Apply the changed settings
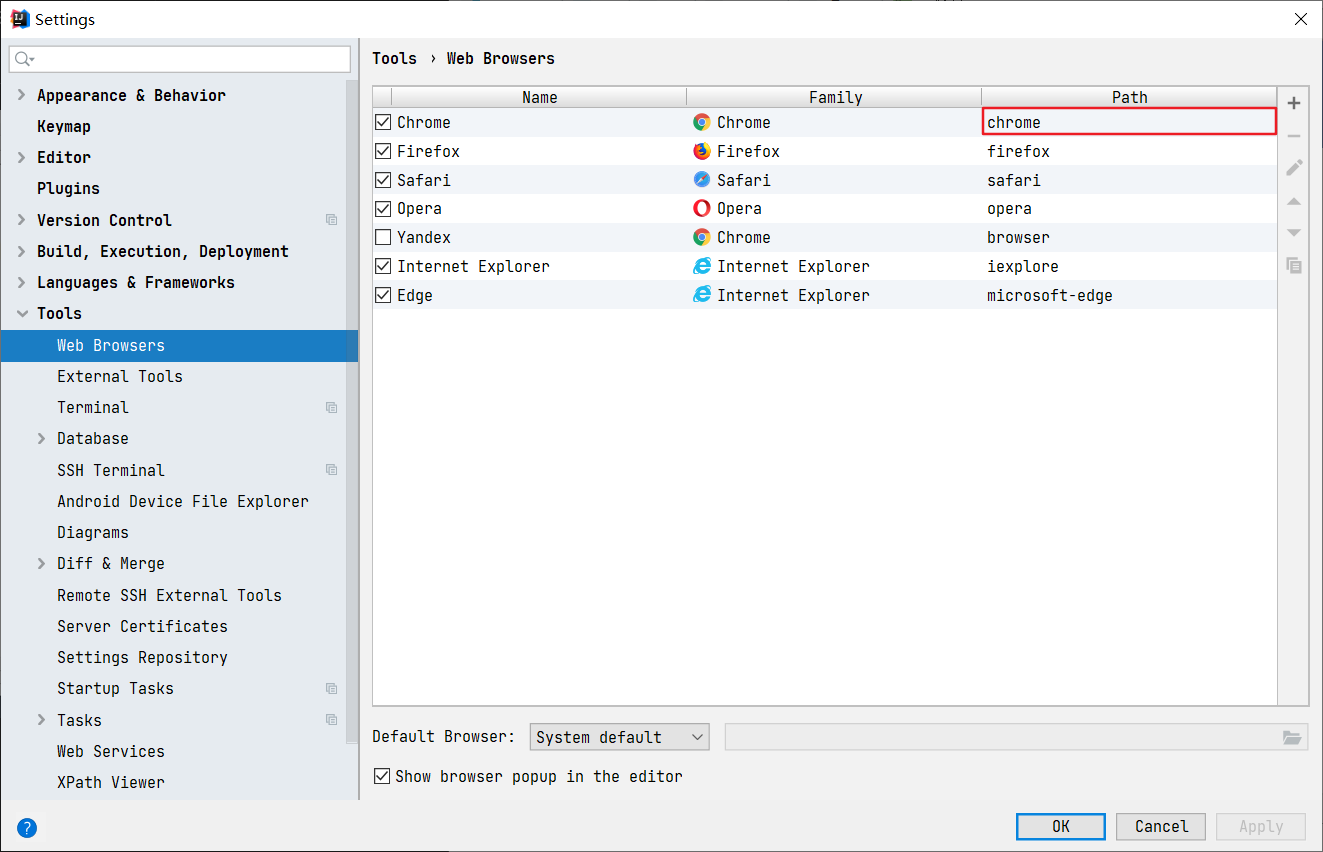Viewport: 1323px width, 852px height. click(1259, 826)
